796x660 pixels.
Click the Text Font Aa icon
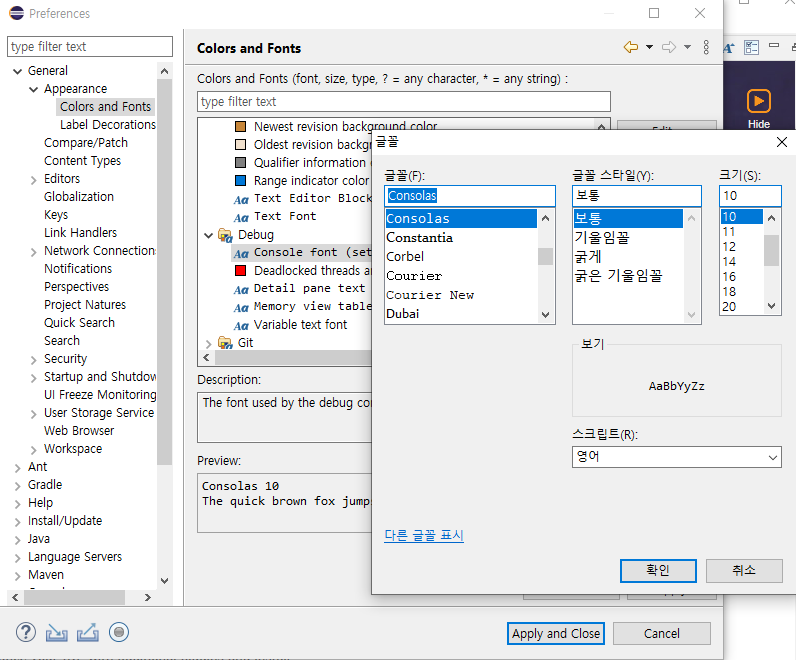pos(241,217)
